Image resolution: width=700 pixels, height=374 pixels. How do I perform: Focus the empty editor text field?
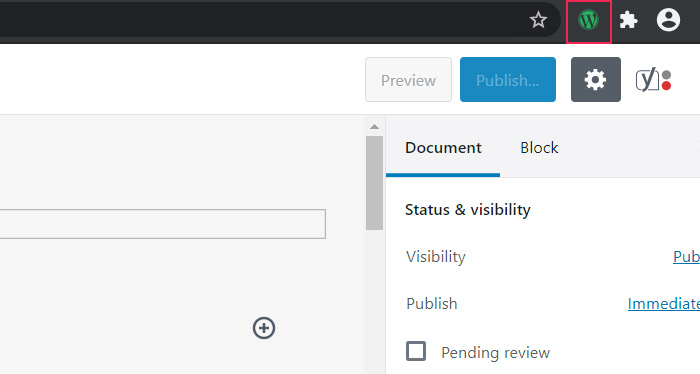pyautogui.click(x=162, y=224)
